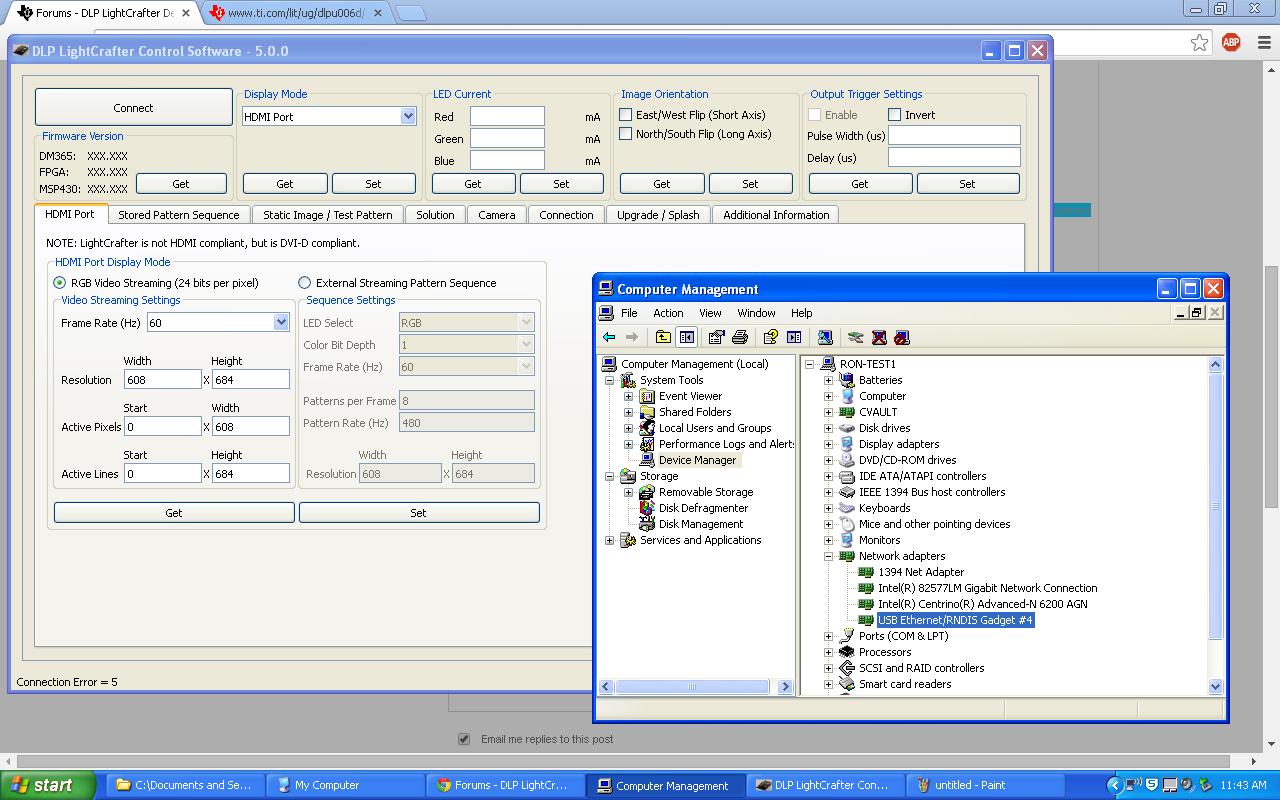This screenshot has width=1280, height=800.
Task: Click the volume speaker tray icon
Action: (1187, 785)
